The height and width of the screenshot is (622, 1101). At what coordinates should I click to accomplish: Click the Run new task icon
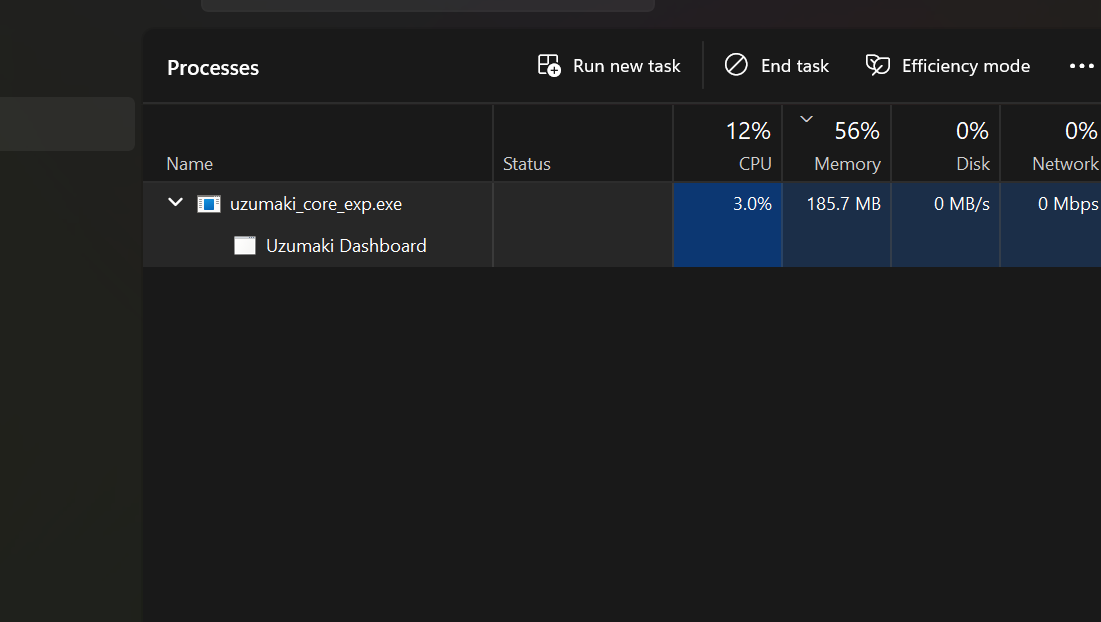549,65
